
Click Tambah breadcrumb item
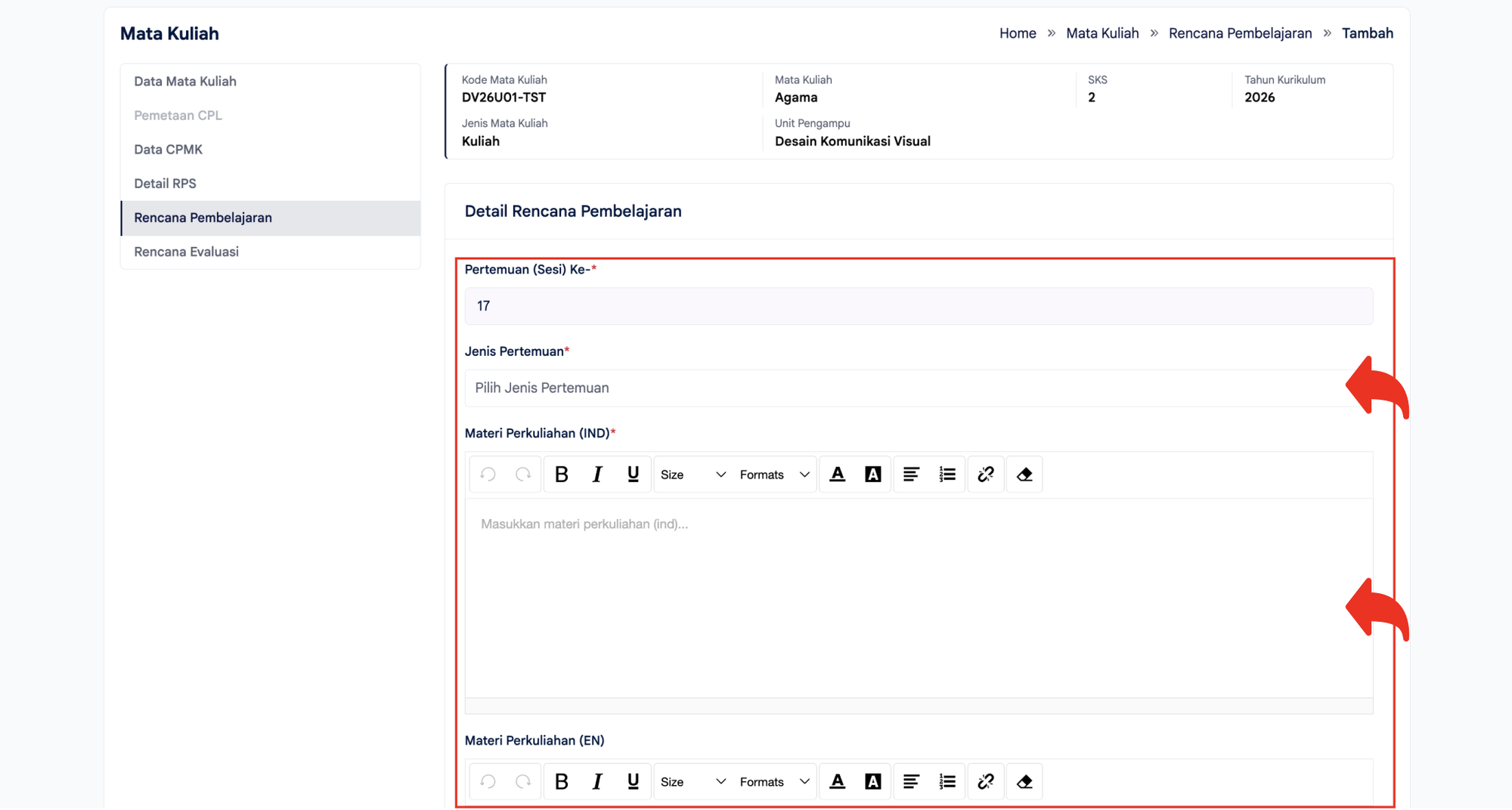pos(1367,33)
